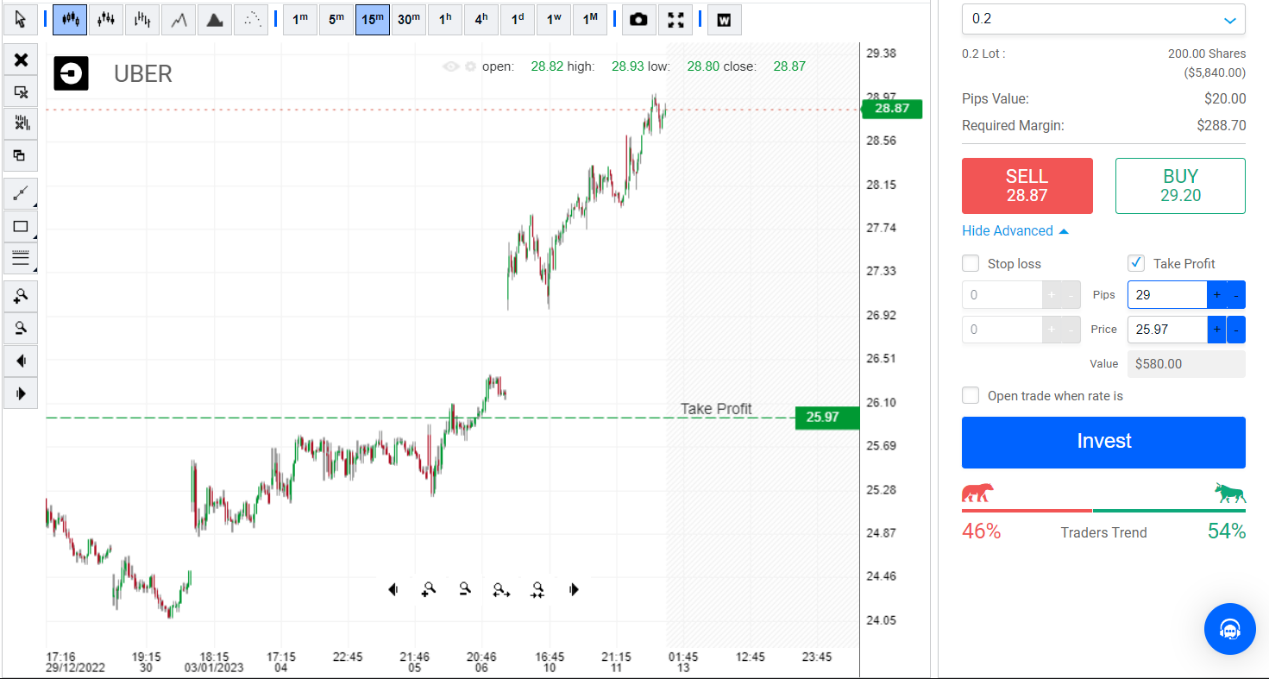Click the circle icon beside the eye icon
The image size is (1269, 679).
pyautogui.click(x=469, y=67)
